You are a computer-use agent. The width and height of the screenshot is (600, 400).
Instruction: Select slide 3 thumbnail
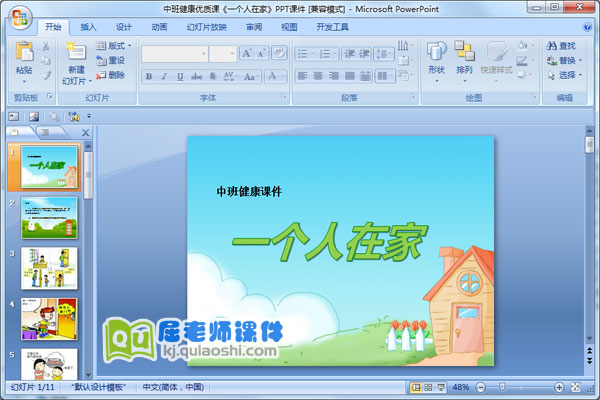(49, 268)
